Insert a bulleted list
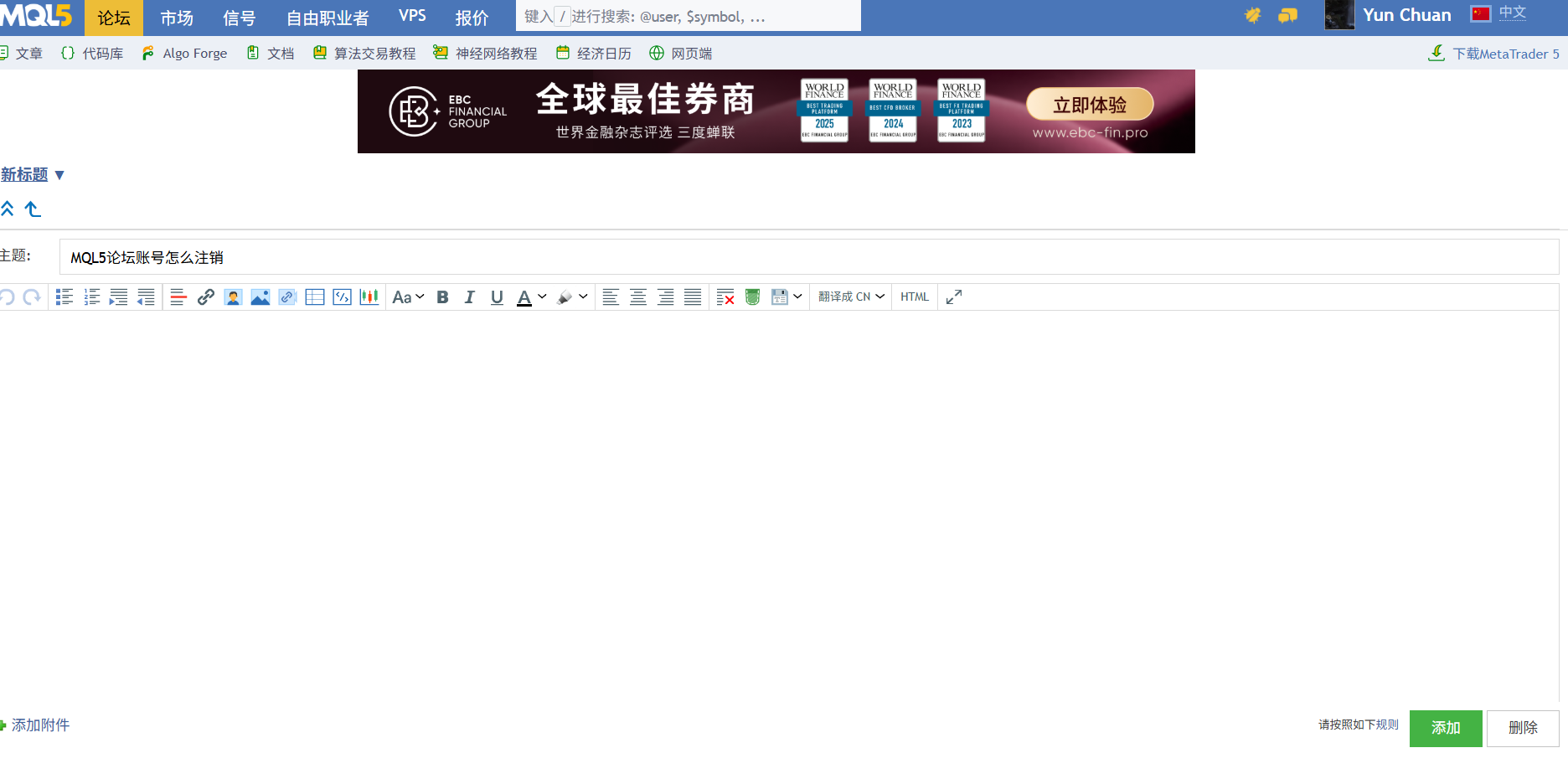The image size is (1568, 784). tap(64, 297)
